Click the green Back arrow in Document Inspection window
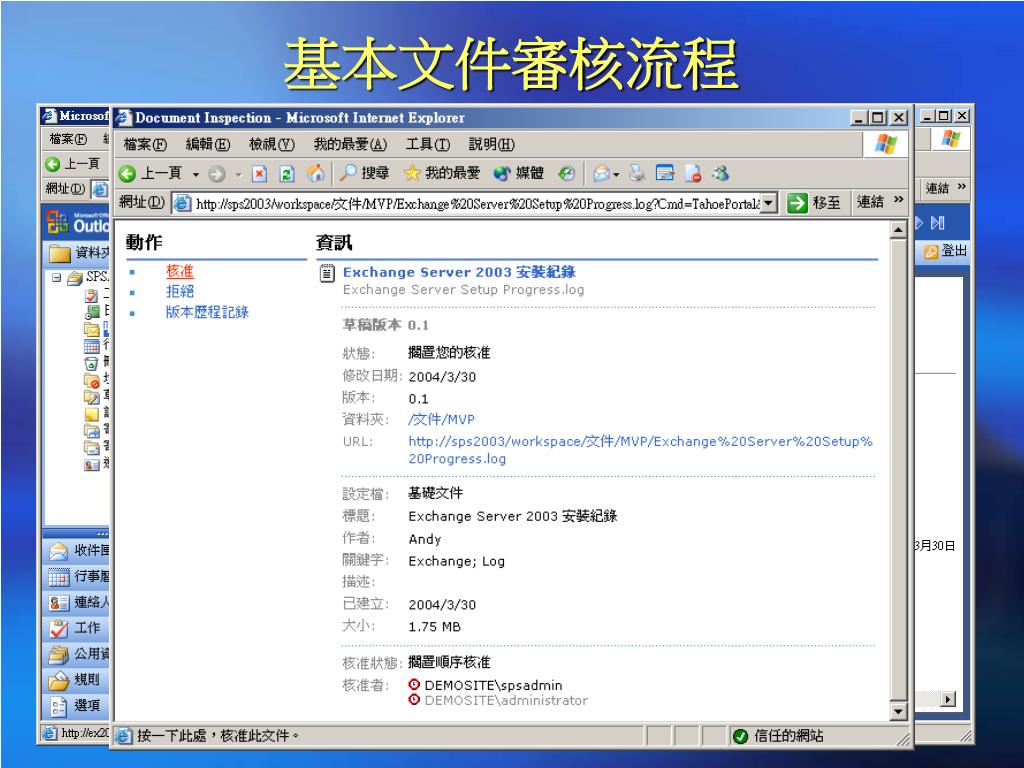The height and width of the screenshot is (768, 1024). (128, 173)
